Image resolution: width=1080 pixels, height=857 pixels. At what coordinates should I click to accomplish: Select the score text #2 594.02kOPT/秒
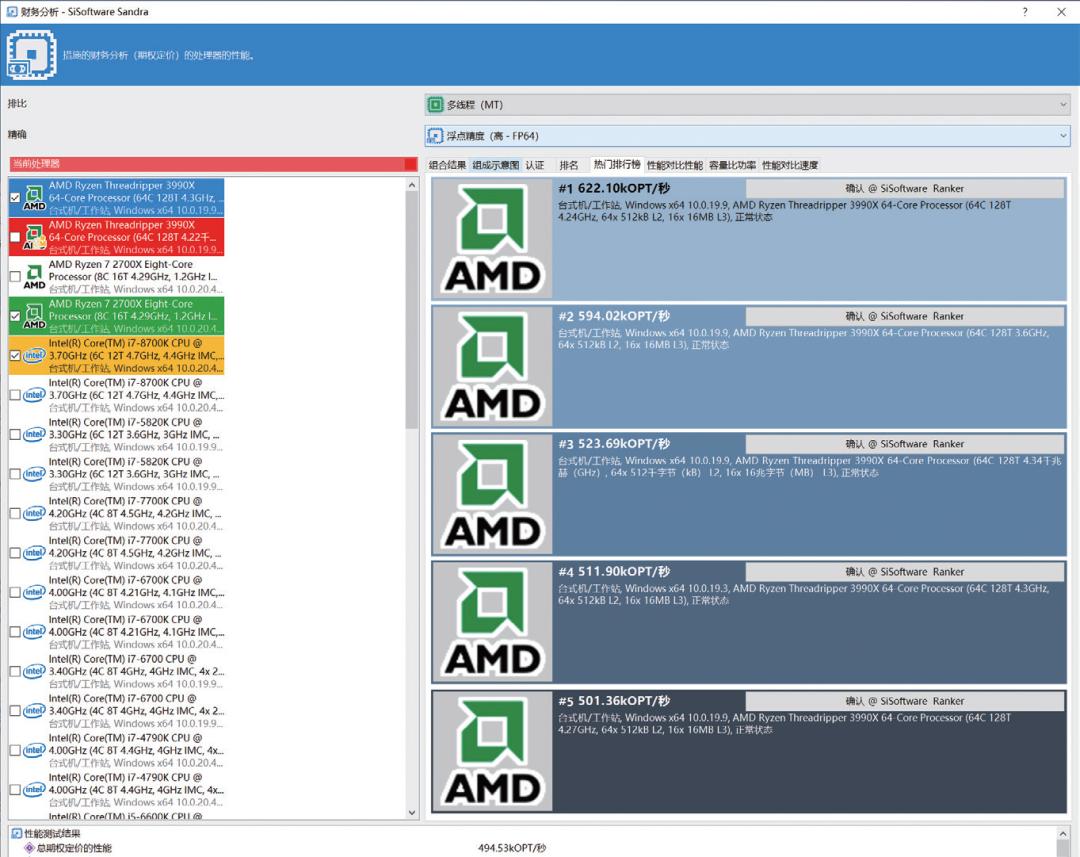[614, 316]
